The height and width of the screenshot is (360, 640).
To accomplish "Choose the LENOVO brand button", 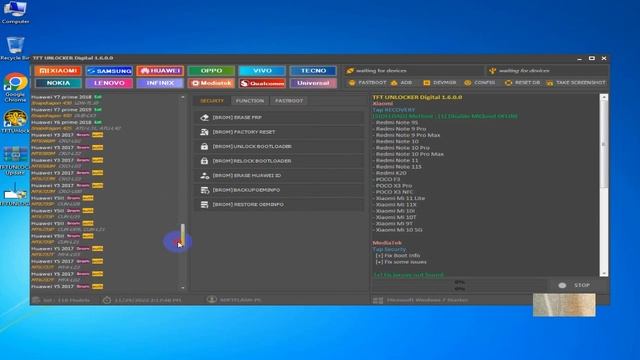I will pos(109,83).
